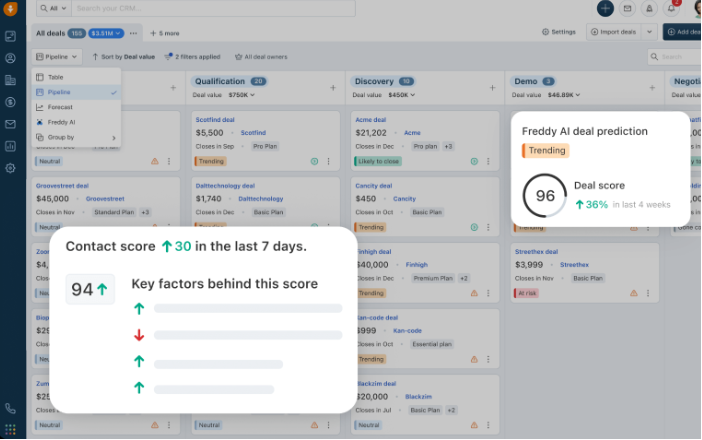Expand the Import deals dropdown arrow
Screen dimensions: 702x440
(x=650, y=32)
